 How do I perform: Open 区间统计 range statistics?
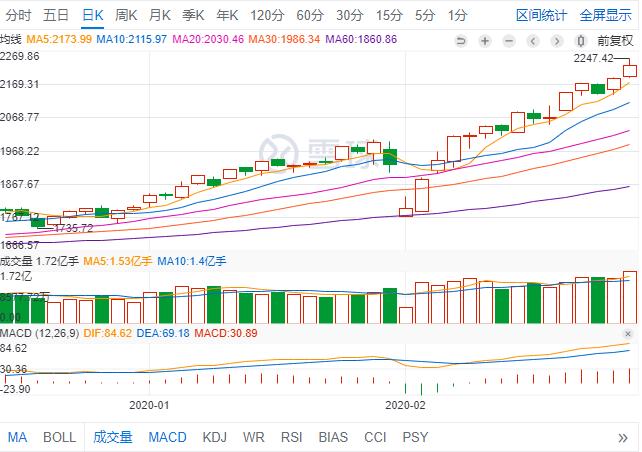(x=541, y=16)
